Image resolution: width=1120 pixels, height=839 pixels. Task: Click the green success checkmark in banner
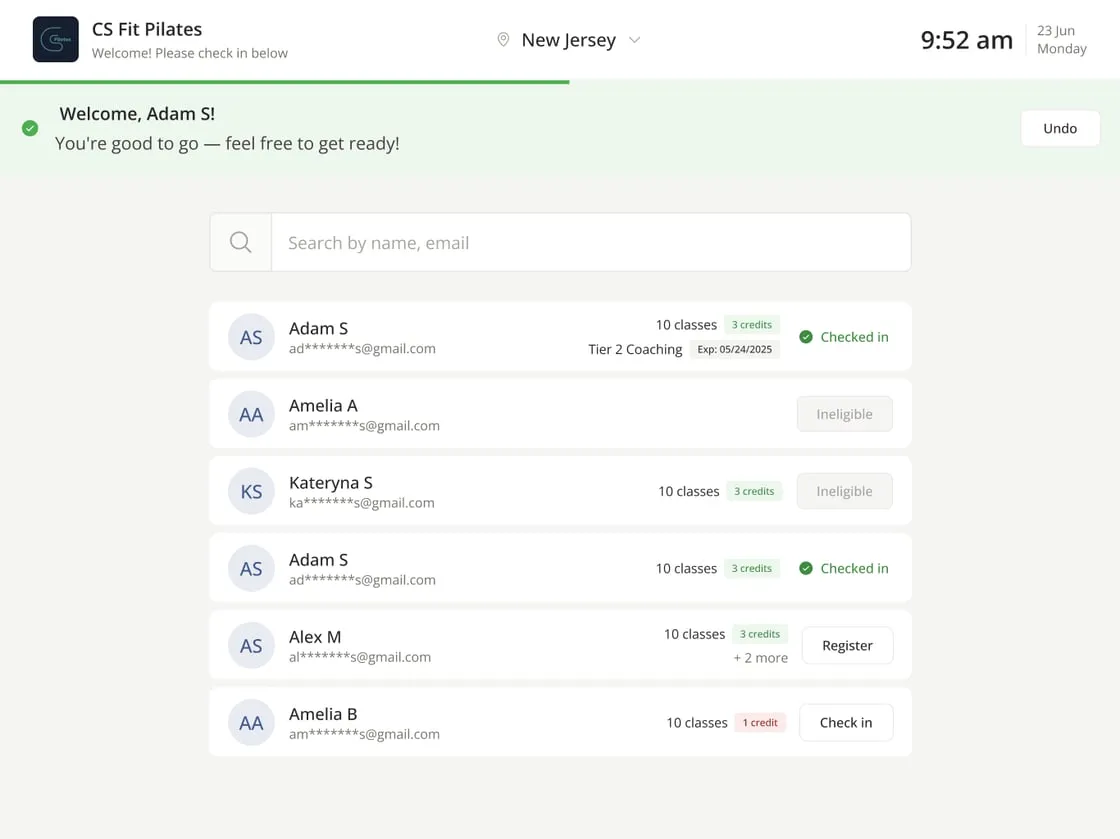(30, 129)
